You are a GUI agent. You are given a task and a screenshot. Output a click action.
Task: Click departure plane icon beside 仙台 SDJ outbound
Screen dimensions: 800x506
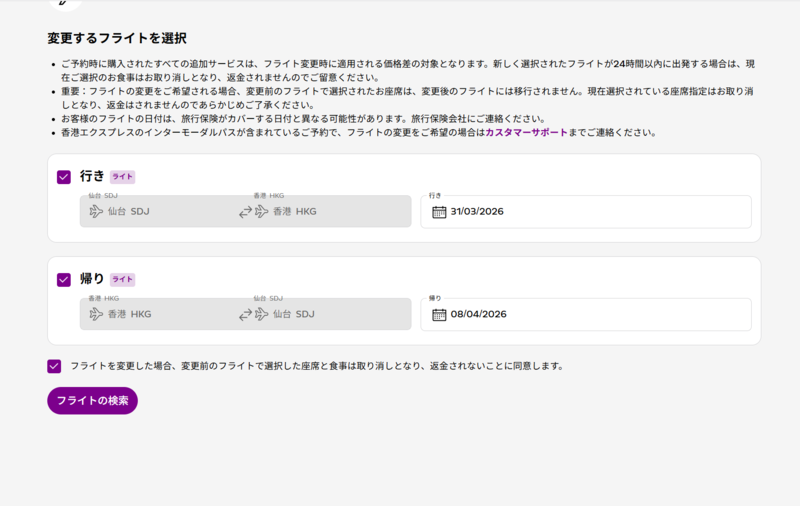point(96,211)
